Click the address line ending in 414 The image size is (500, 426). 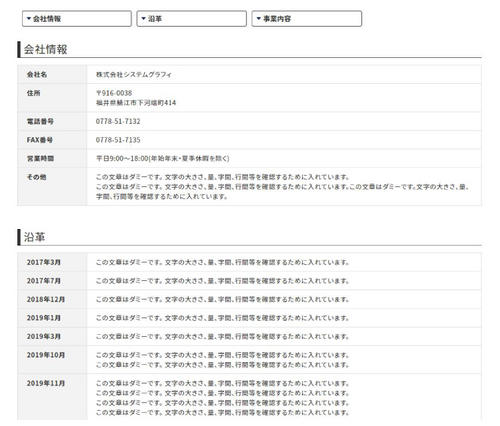tap(136, 103)
